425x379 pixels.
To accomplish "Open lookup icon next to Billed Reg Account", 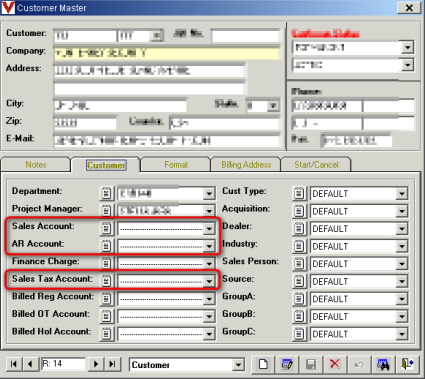I will tap(106, 299).
